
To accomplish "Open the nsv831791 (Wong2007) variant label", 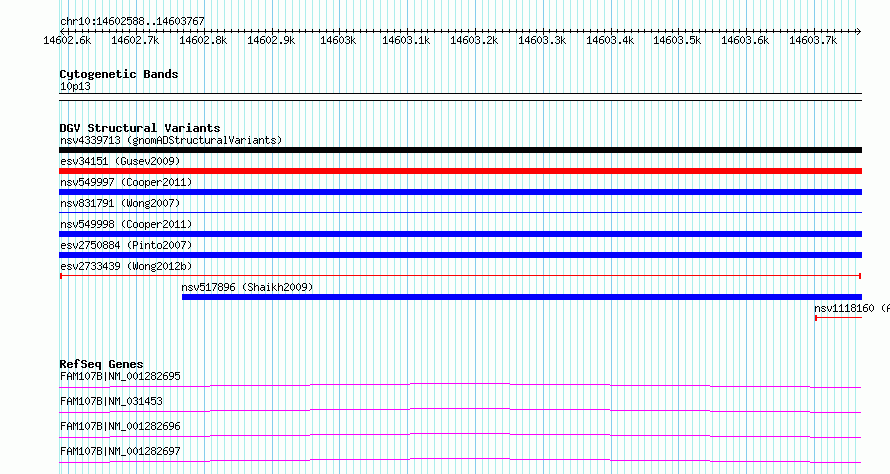I will pyautogui.click(x=120, y=203).
